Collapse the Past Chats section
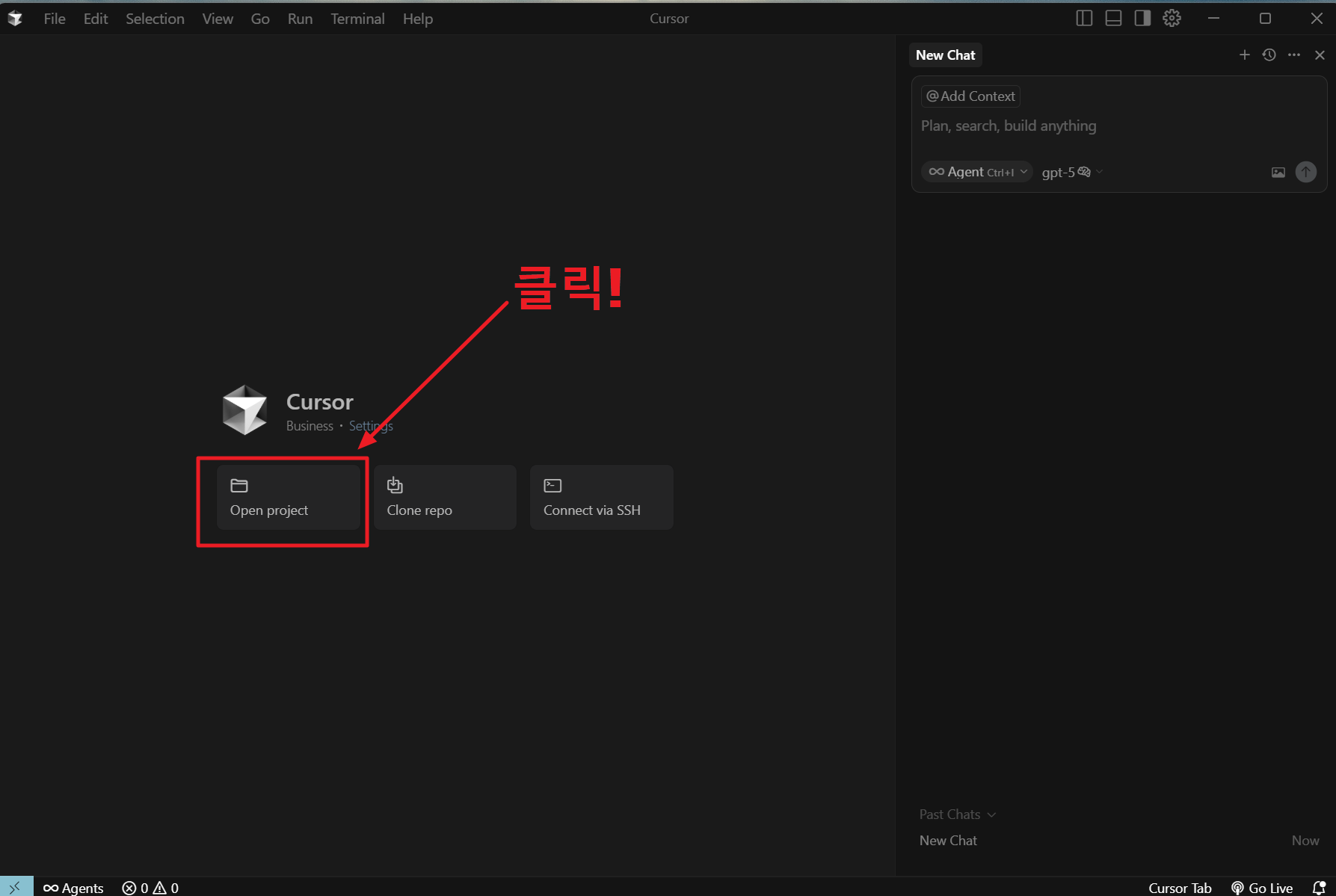Screen dimensions: 1336x896 point(958,815)
